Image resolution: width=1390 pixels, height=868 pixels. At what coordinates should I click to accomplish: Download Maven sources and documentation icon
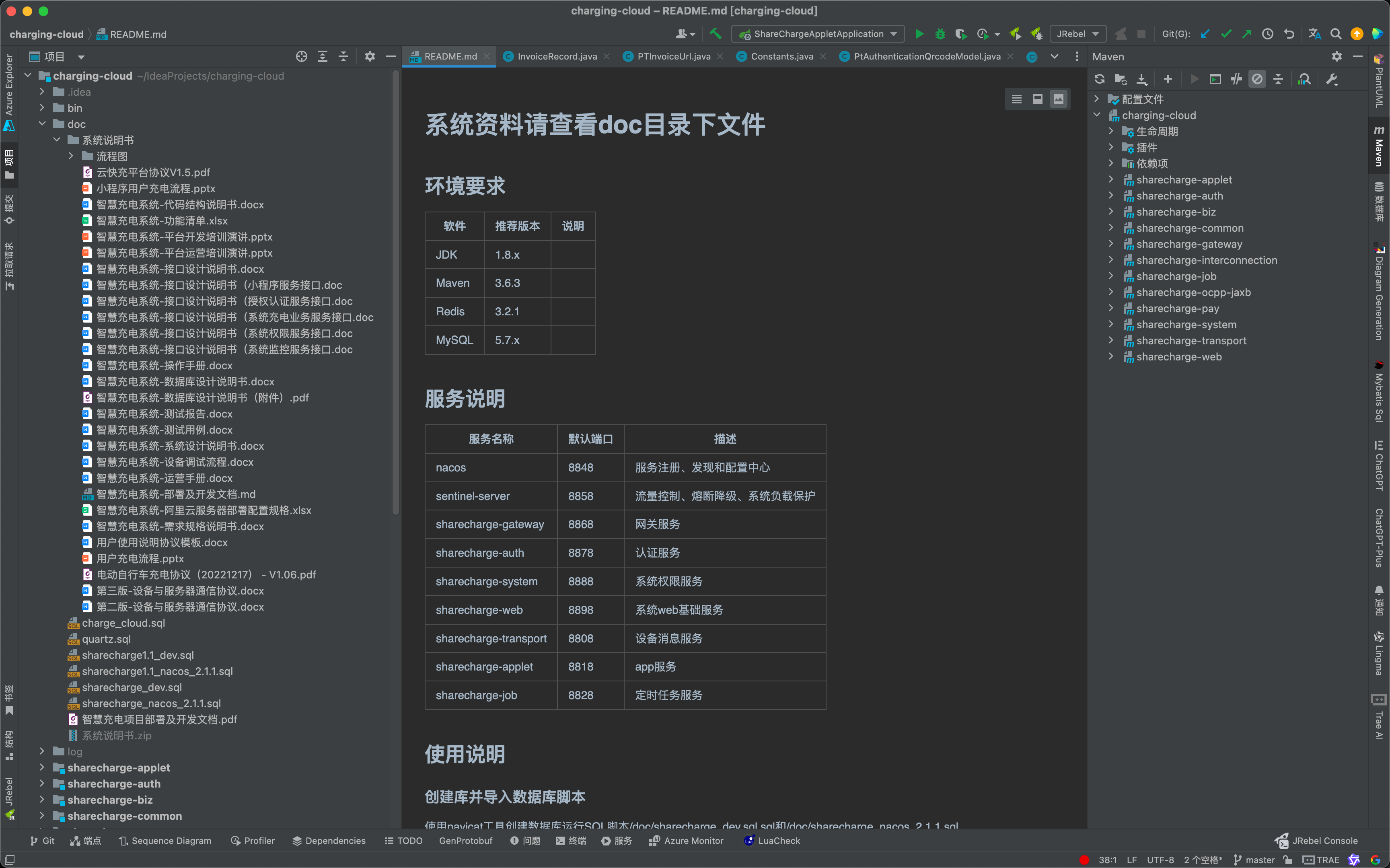coord(1142,79)
